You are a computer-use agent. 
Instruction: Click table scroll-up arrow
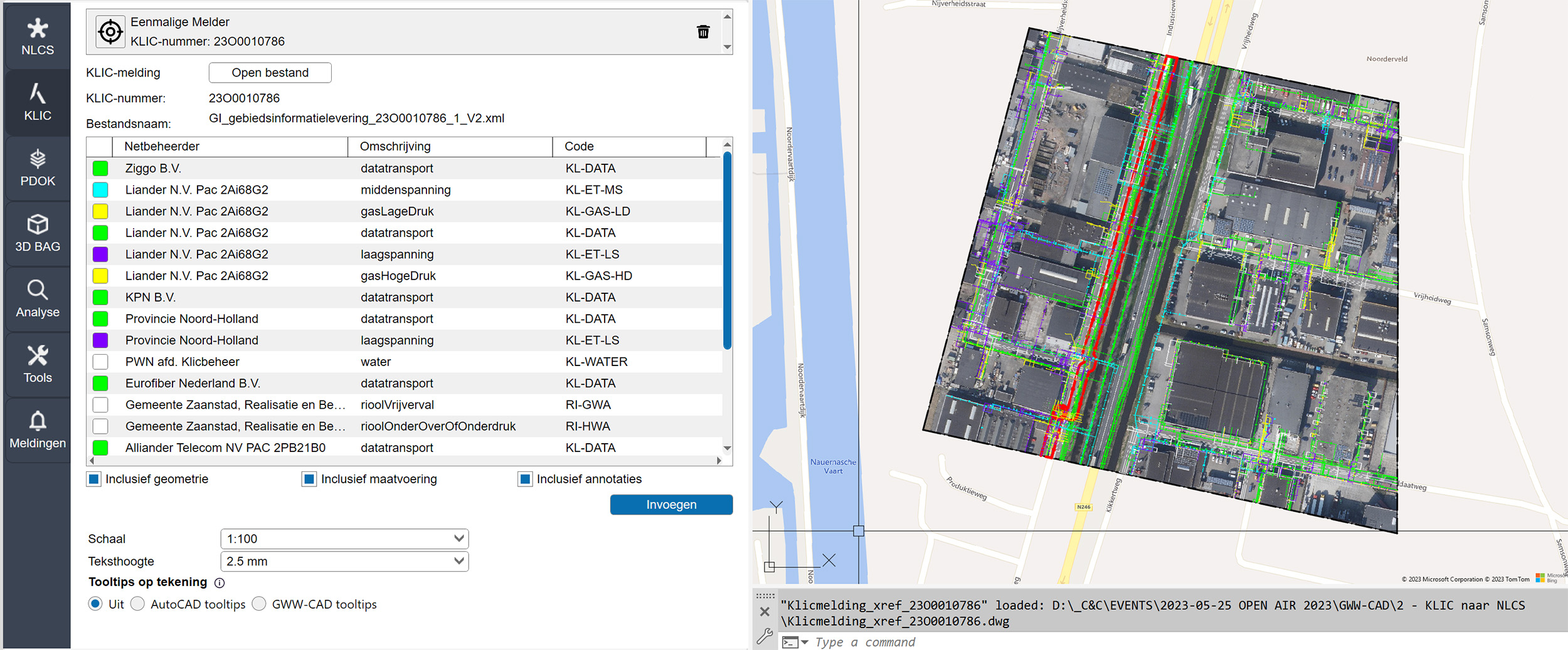(727, 144)
